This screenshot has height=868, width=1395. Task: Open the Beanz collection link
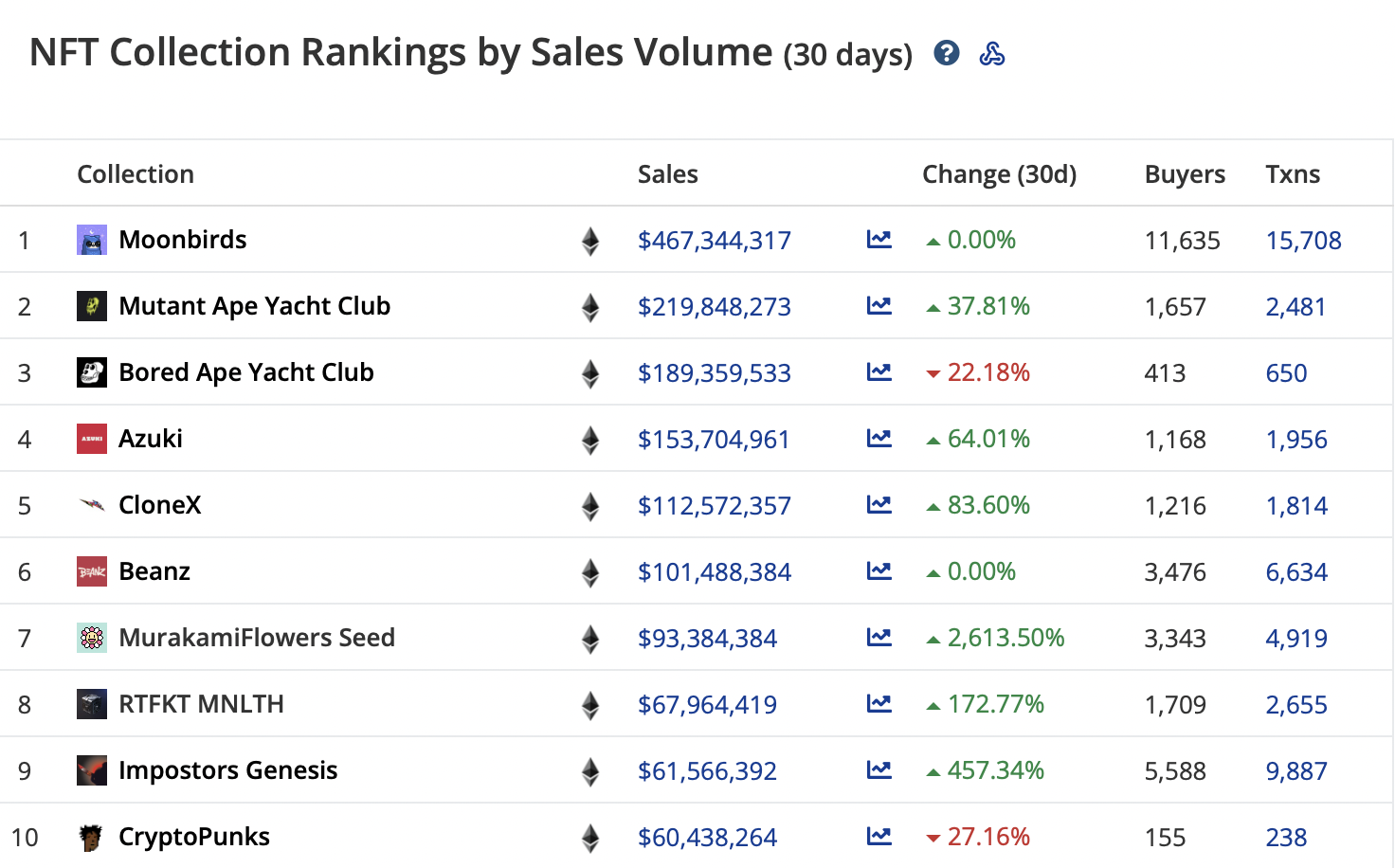coord(154,571)
